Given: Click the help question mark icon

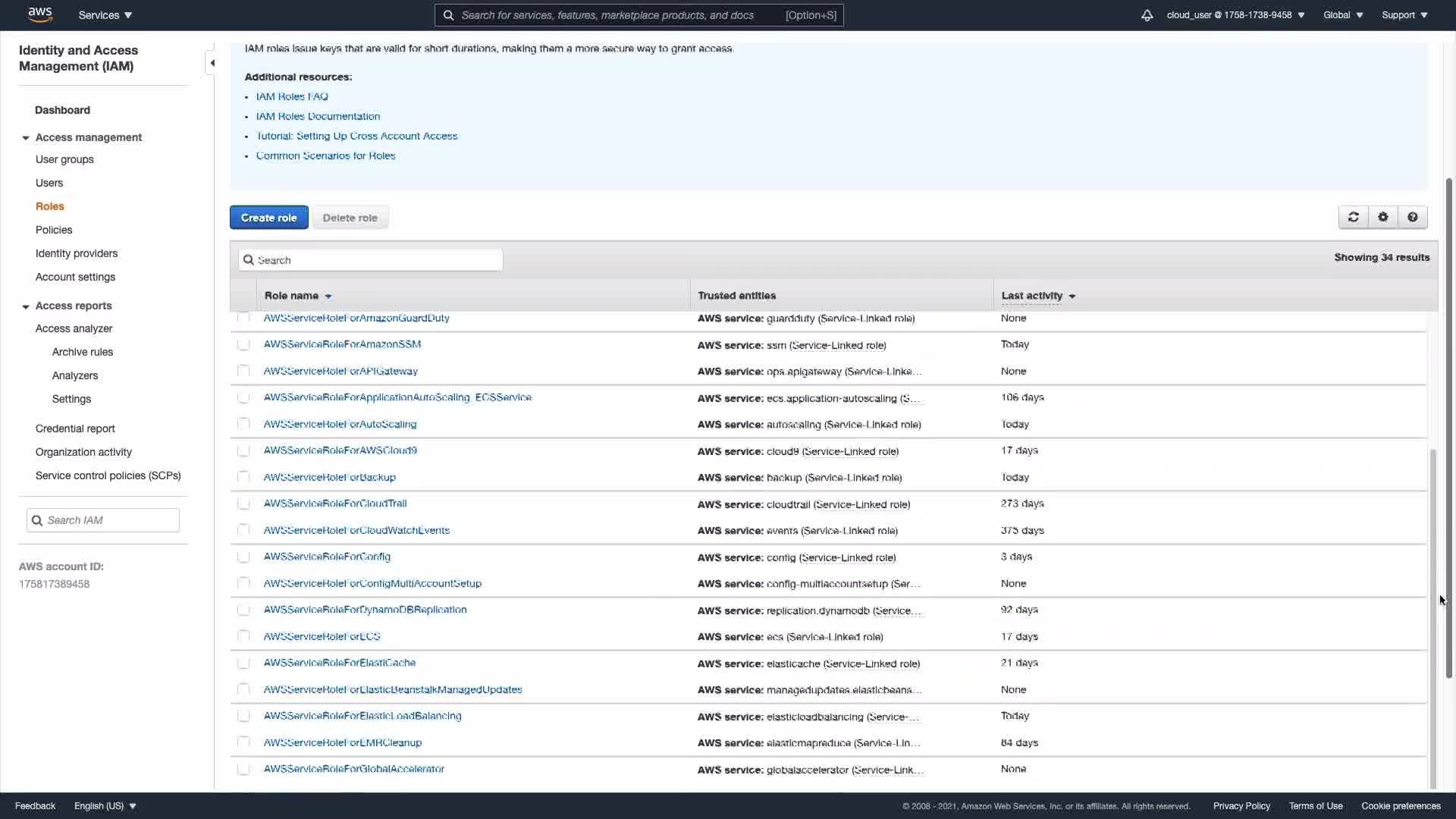Looking at the screenshot, I should [1412, 218].
